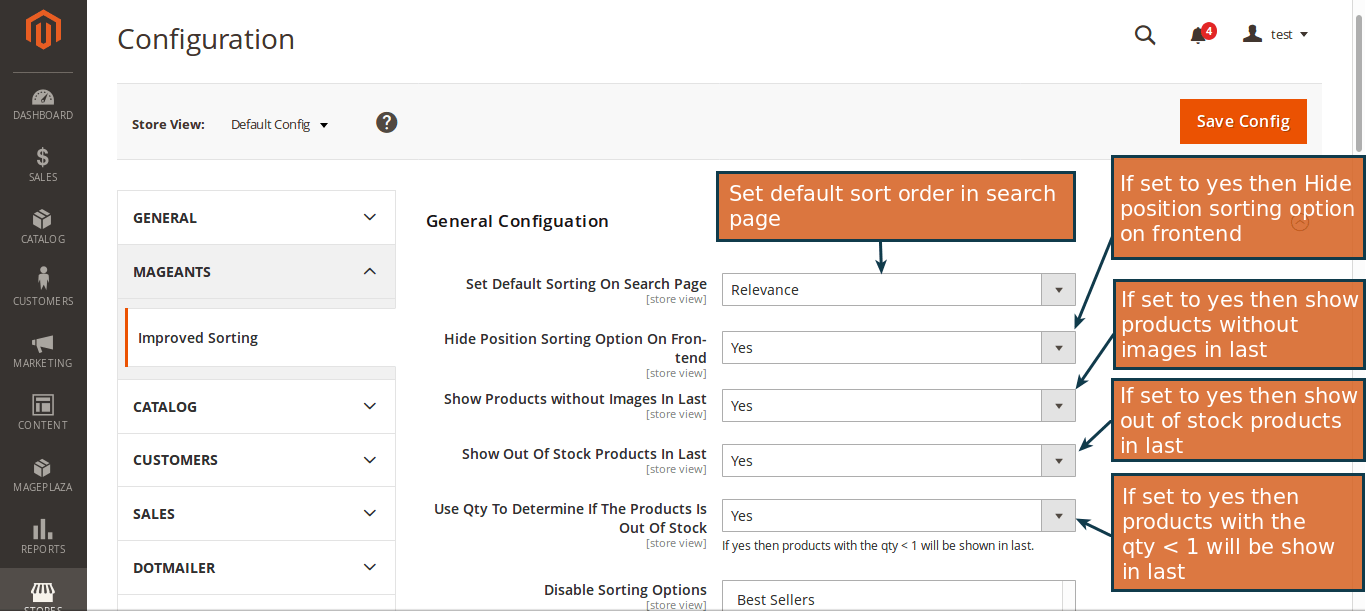Open the Reports sidebar icon
This screenshot has width=1366, height=613.
click(x=43, y=535)
